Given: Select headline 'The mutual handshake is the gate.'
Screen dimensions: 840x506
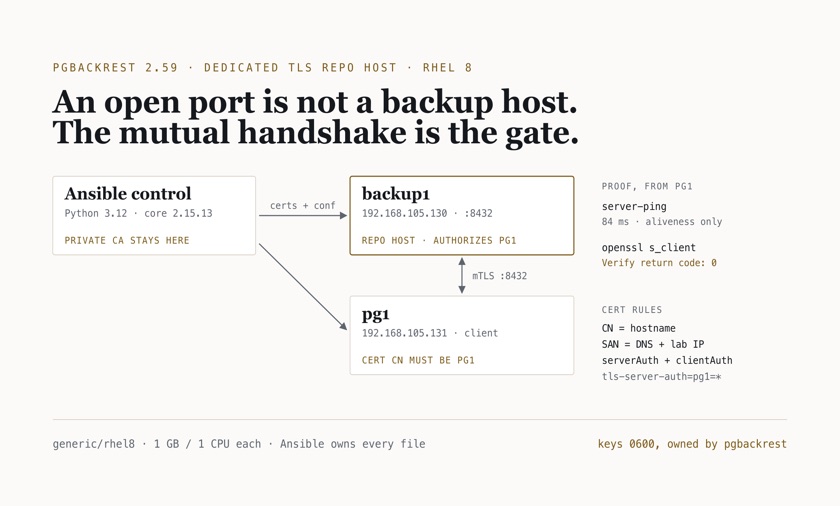Looking at the screenshot, I should click(316, 132).
